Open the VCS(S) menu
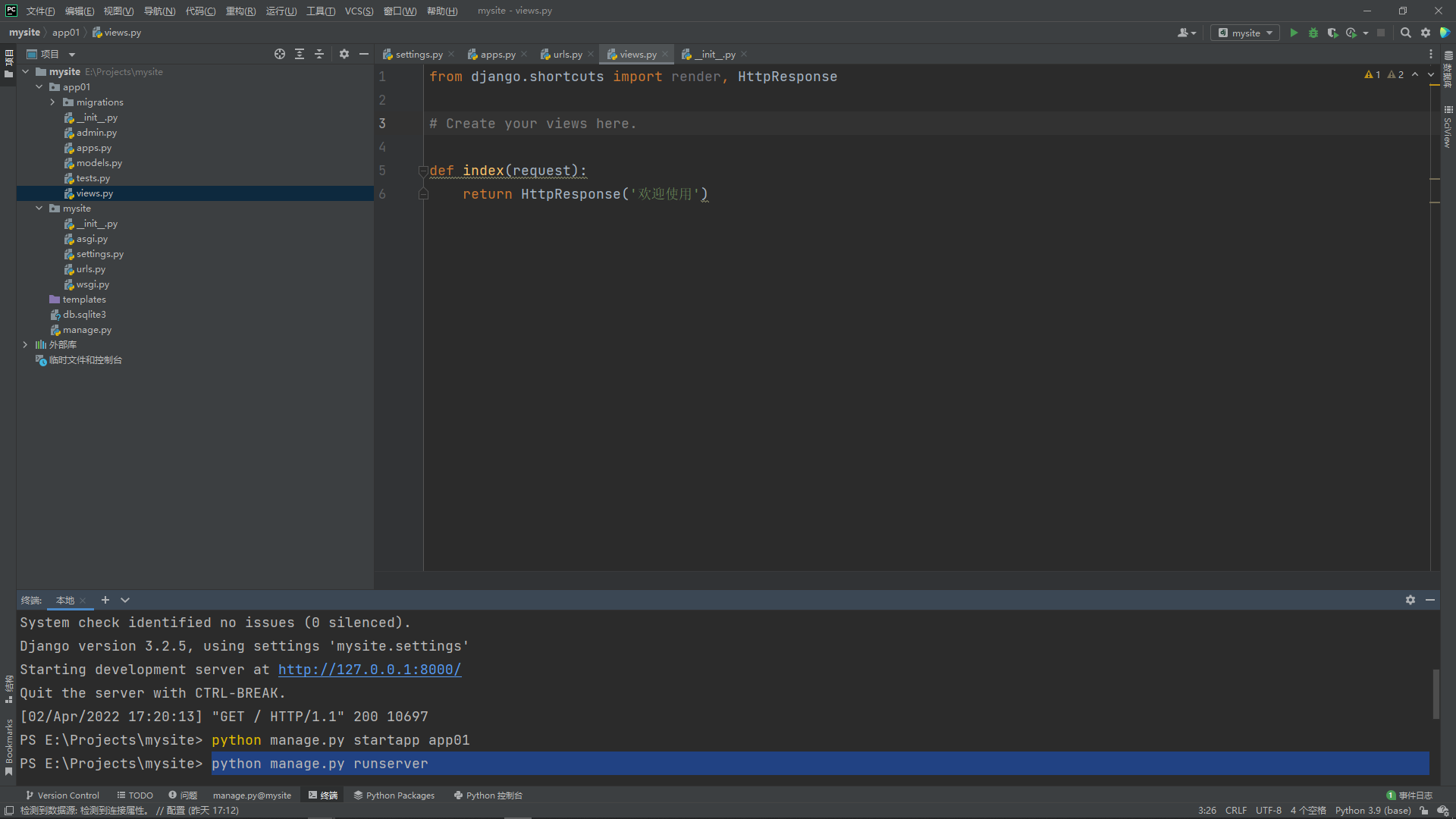The height and width of the screenshot is (819, 1456). pyautogui.click(x=359, y=11)
